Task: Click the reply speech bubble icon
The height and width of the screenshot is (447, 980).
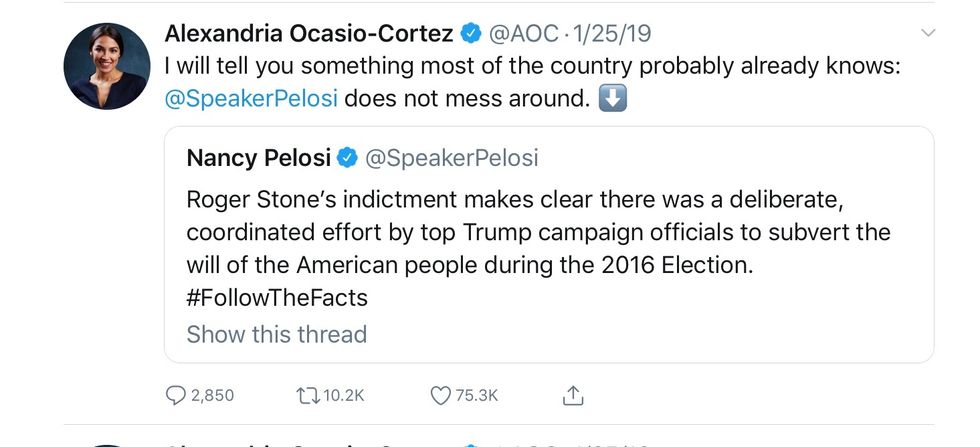Action: click(x=176, y=396)
